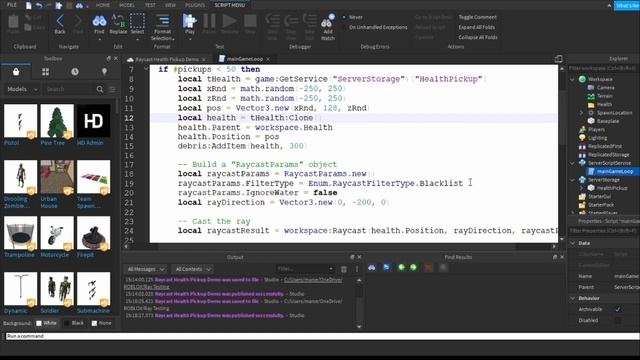This screenshot has height=360, width=640.
Task: Click the Output panel options kebab icon
Action: (x=356, y=269)
